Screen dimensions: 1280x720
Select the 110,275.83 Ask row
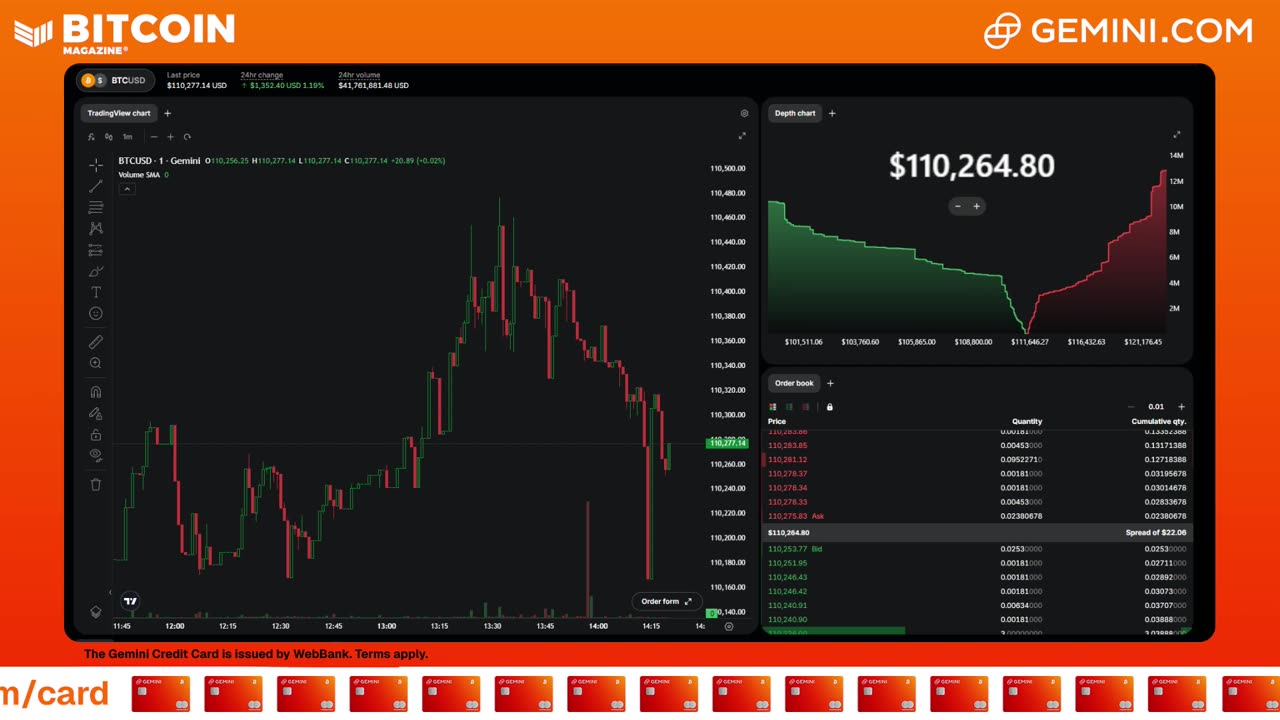(x=976, y=516)
